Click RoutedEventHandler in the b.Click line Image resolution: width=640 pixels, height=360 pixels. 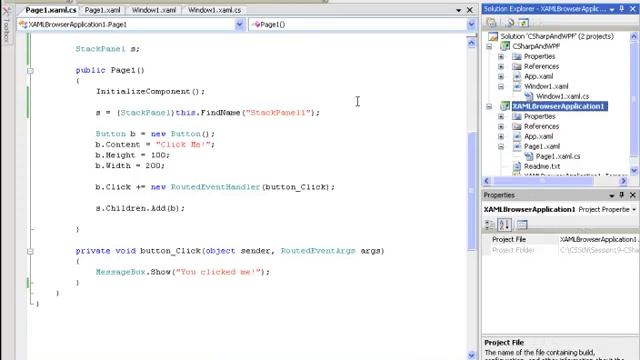coord(215,187)
